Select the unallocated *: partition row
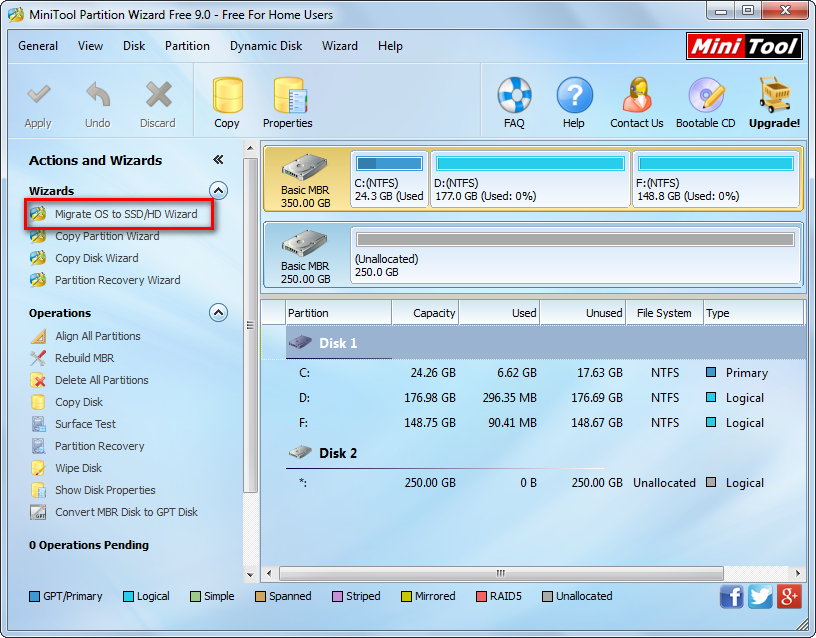Viewport: 816px width, 638px height. 533,483
